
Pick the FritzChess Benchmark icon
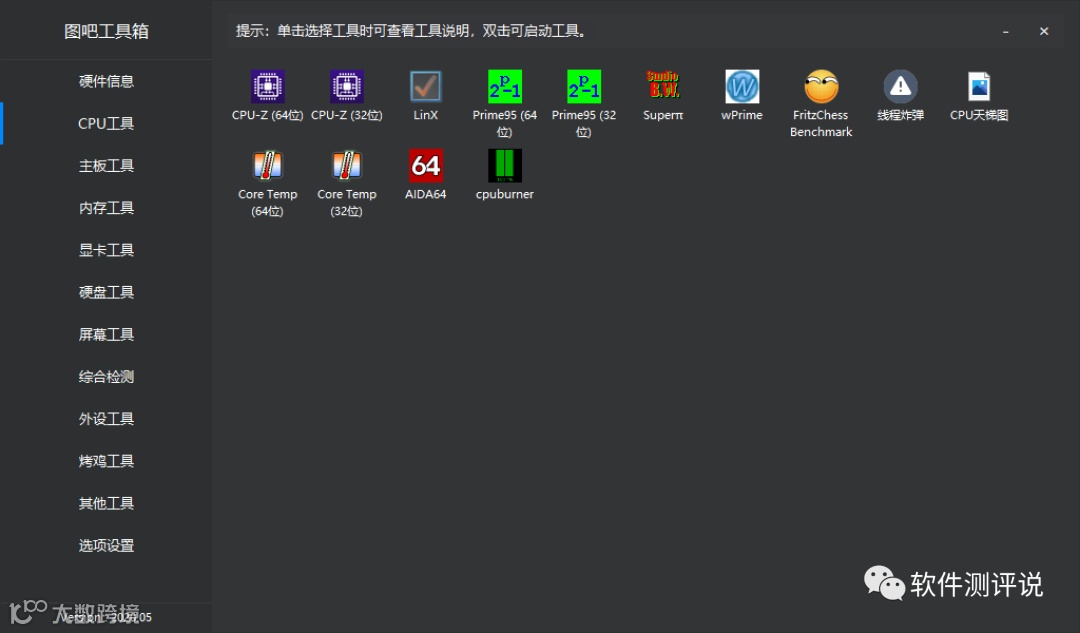821,87
